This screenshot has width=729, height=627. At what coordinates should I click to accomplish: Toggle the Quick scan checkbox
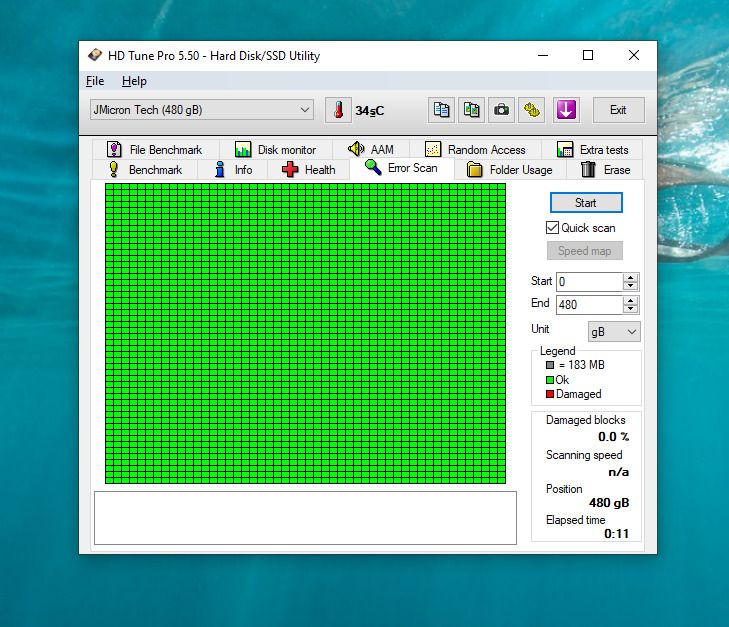coord(552,228)
